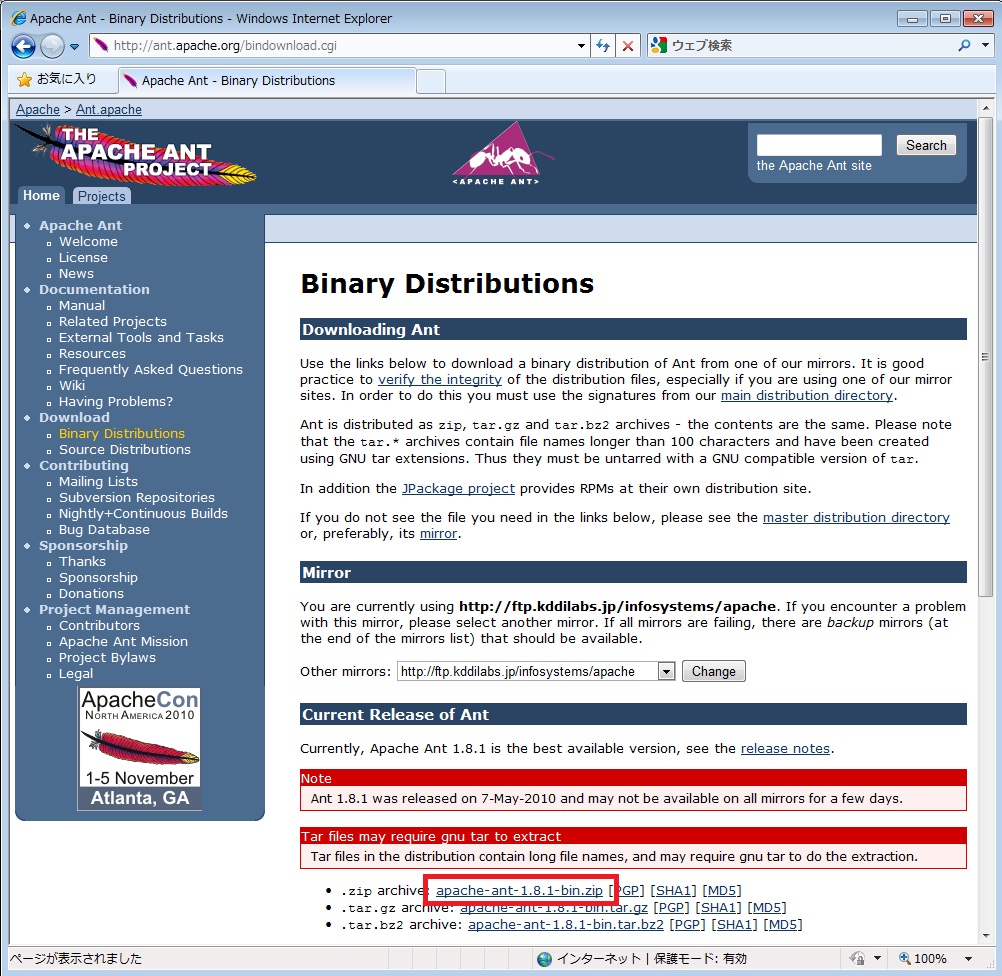Open the Other mirrors dropdown list
The width and height of the screenshot is (1002, 976).
tap(666, 671)
